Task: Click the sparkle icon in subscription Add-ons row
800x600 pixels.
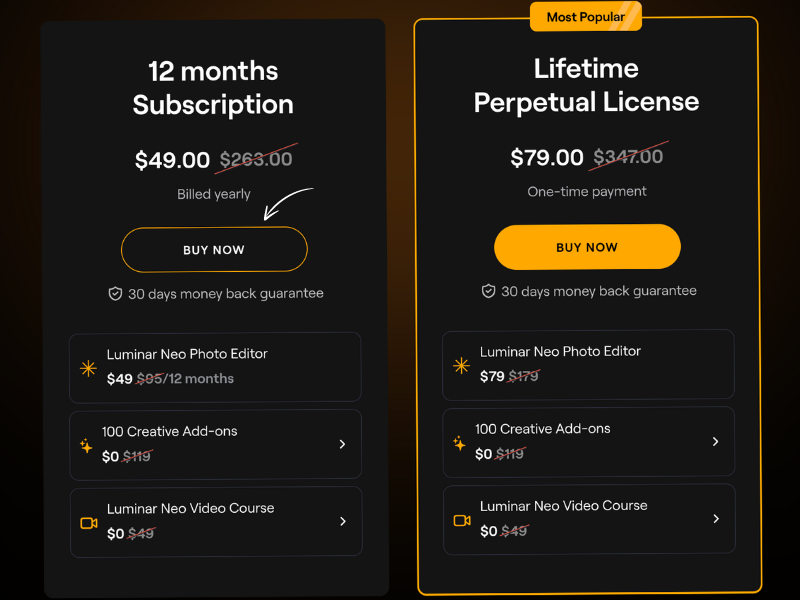Action: coord(86,445)
